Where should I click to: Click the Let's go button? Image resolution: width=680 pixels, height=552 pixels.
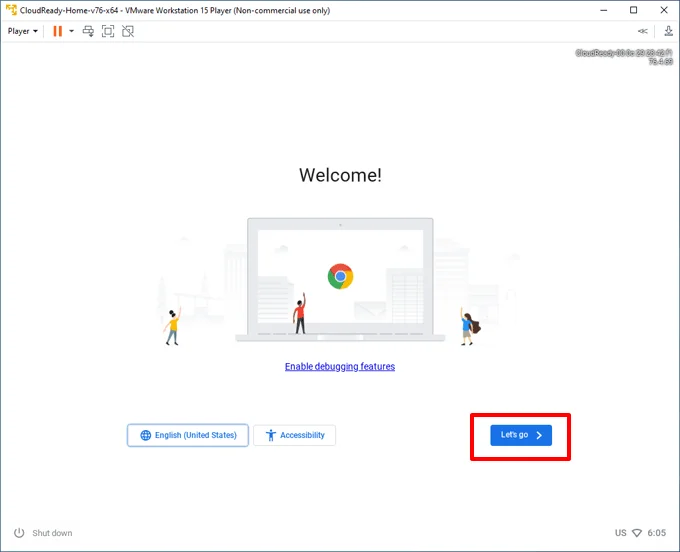click(x=521, y=435)
